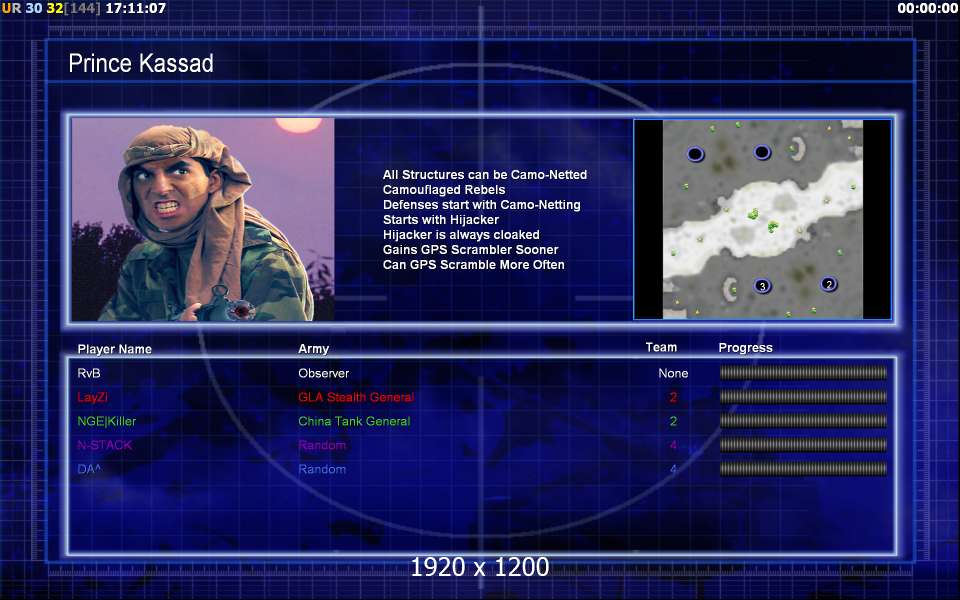Screen dimensions: 960x600
Task: Click the Observer army entry
Action: click(x=323, y=373)
